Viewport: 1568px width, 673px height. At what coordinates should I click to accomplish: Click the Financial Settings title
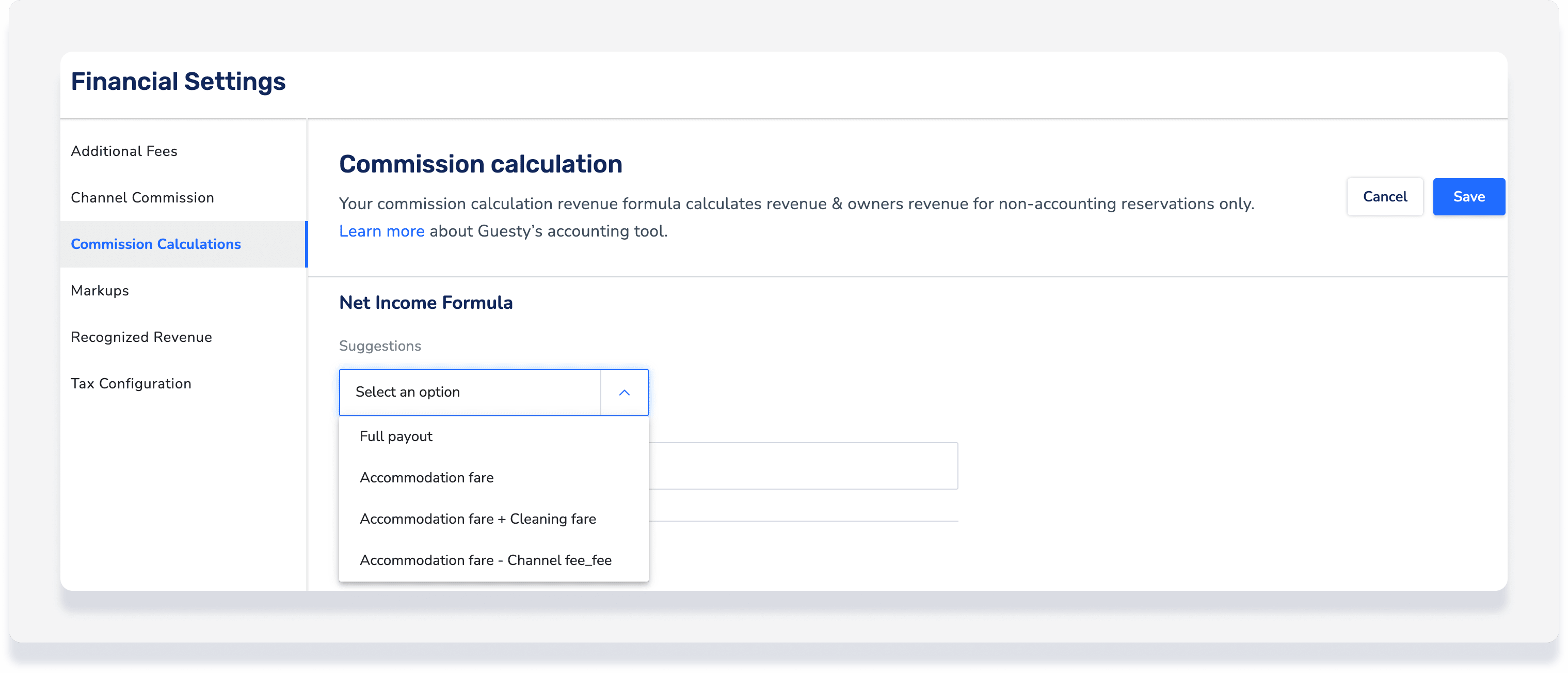[178, 82]
